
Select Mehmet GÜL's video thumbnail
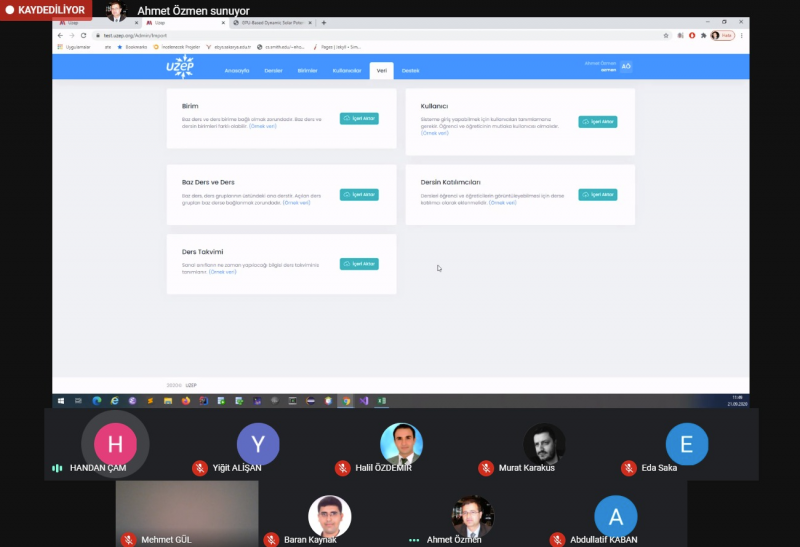[186, 510]
